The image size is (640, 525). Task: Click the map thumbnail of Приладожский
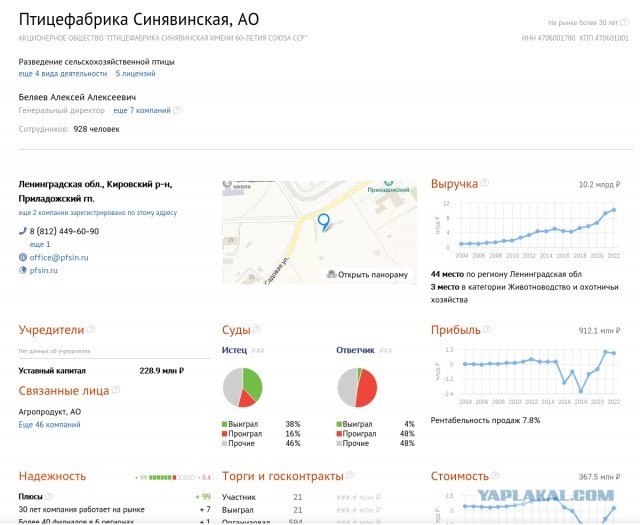[x=320, y=232]
